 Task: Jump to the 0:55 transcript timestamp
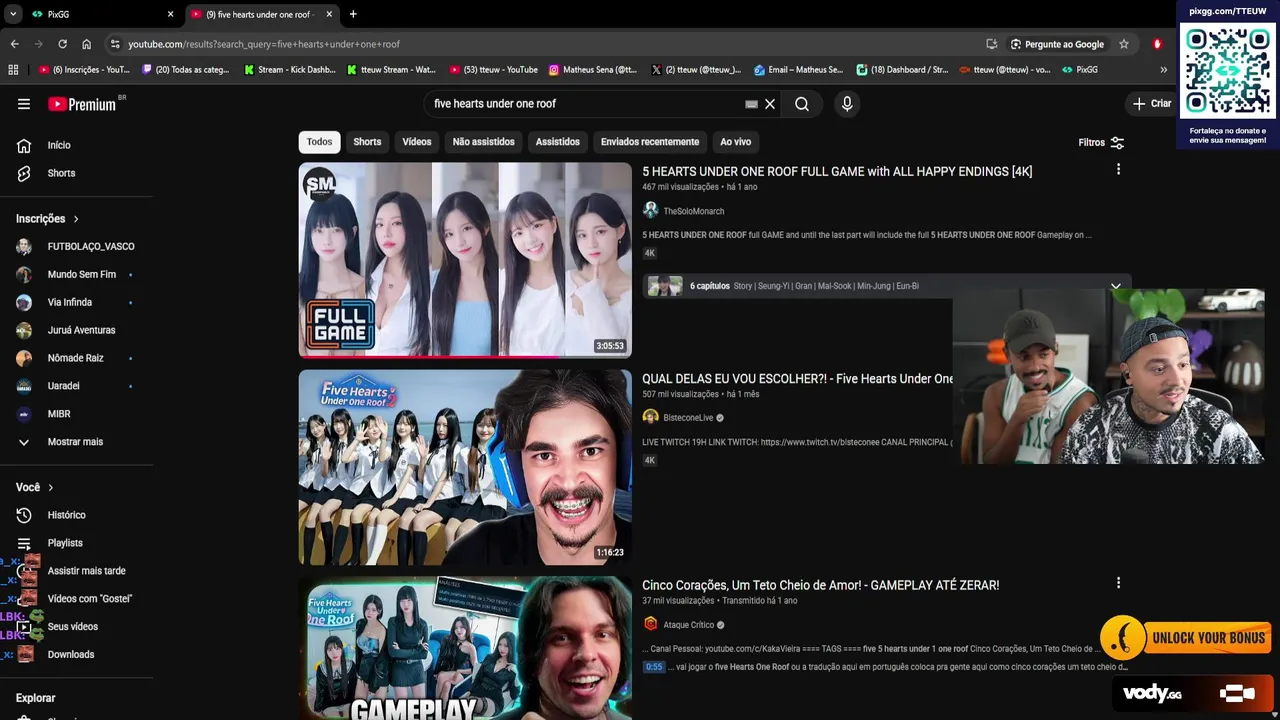pyautogui.click(x=654, y=667)
